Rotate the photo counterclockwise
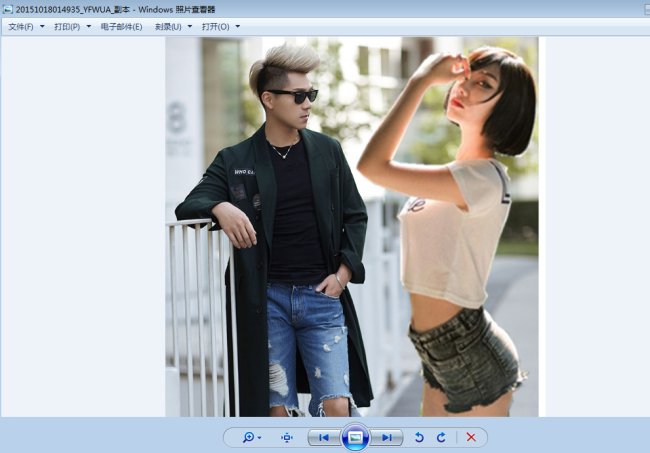This screenshot has width=650, height=453. tap(420, 437)
